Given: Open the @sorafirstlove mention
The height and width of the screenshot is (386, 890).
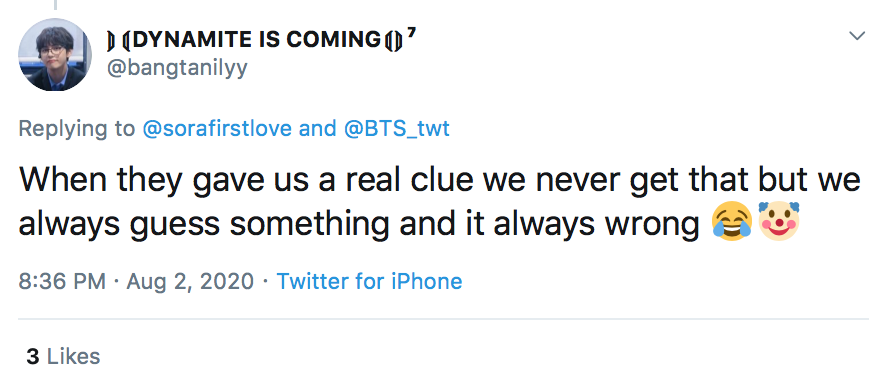Looking at the screenshot, I should 217,128.
